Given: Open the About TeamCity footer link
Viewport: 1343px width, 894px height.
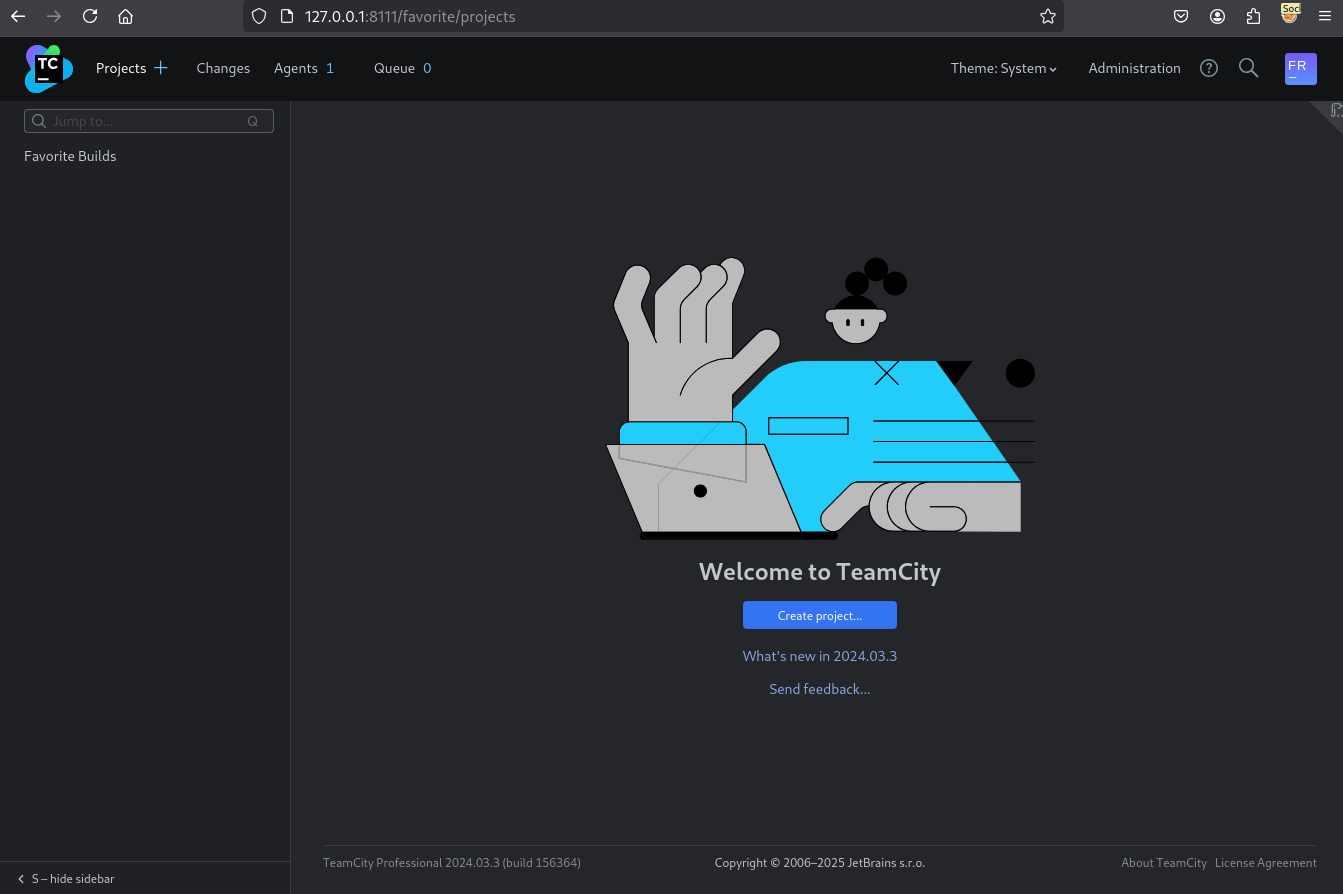Looking at the screenshot, I should tap(1164, 863).
